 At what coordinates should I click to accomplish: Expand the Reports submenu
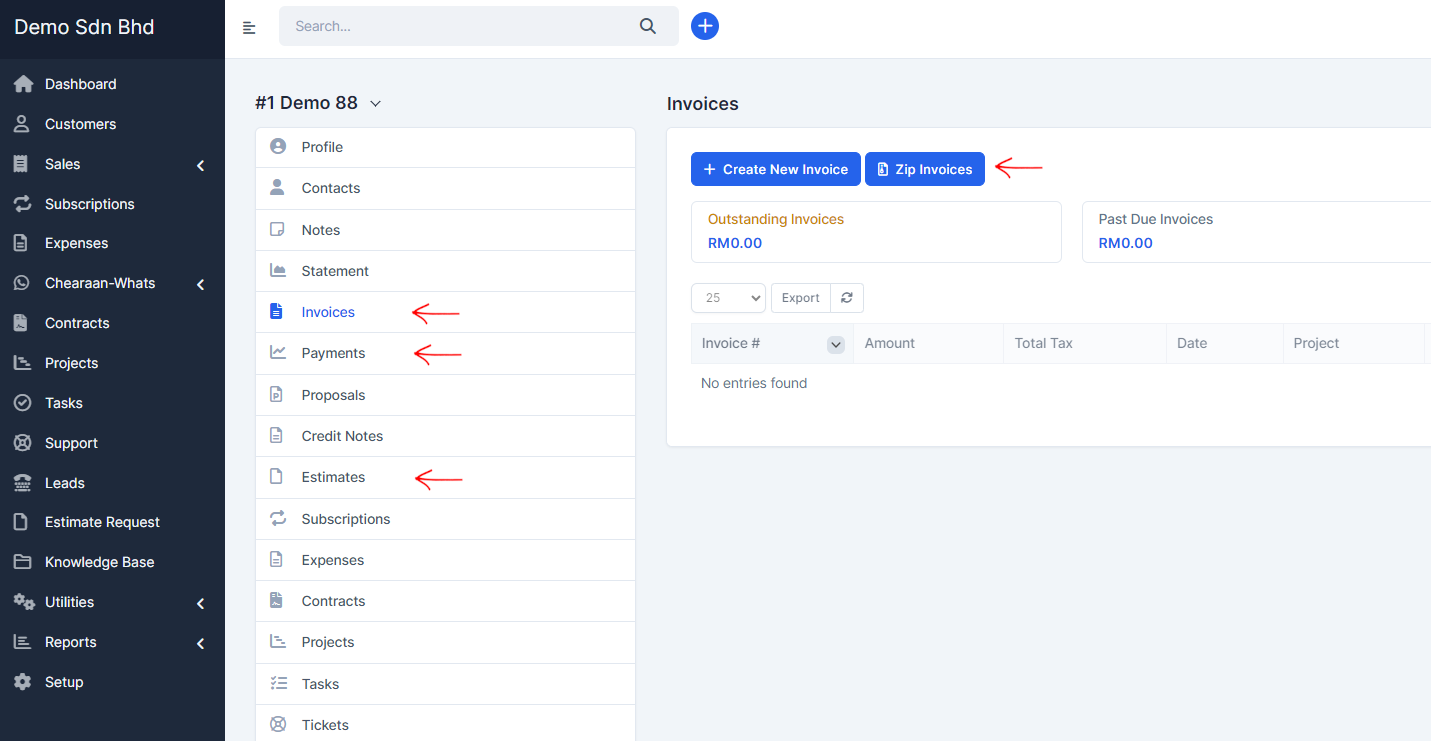(x=200, y=643)
